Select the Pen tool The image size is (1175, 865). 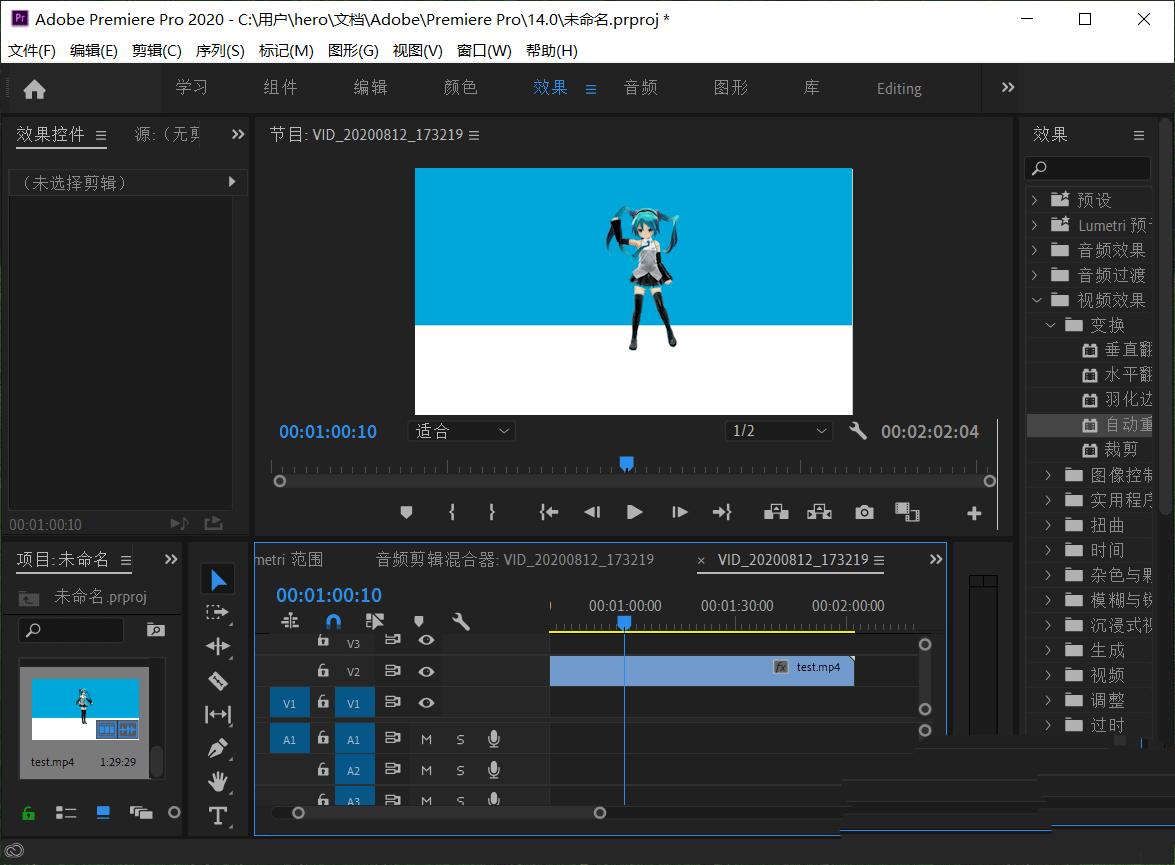click(218, 748)
